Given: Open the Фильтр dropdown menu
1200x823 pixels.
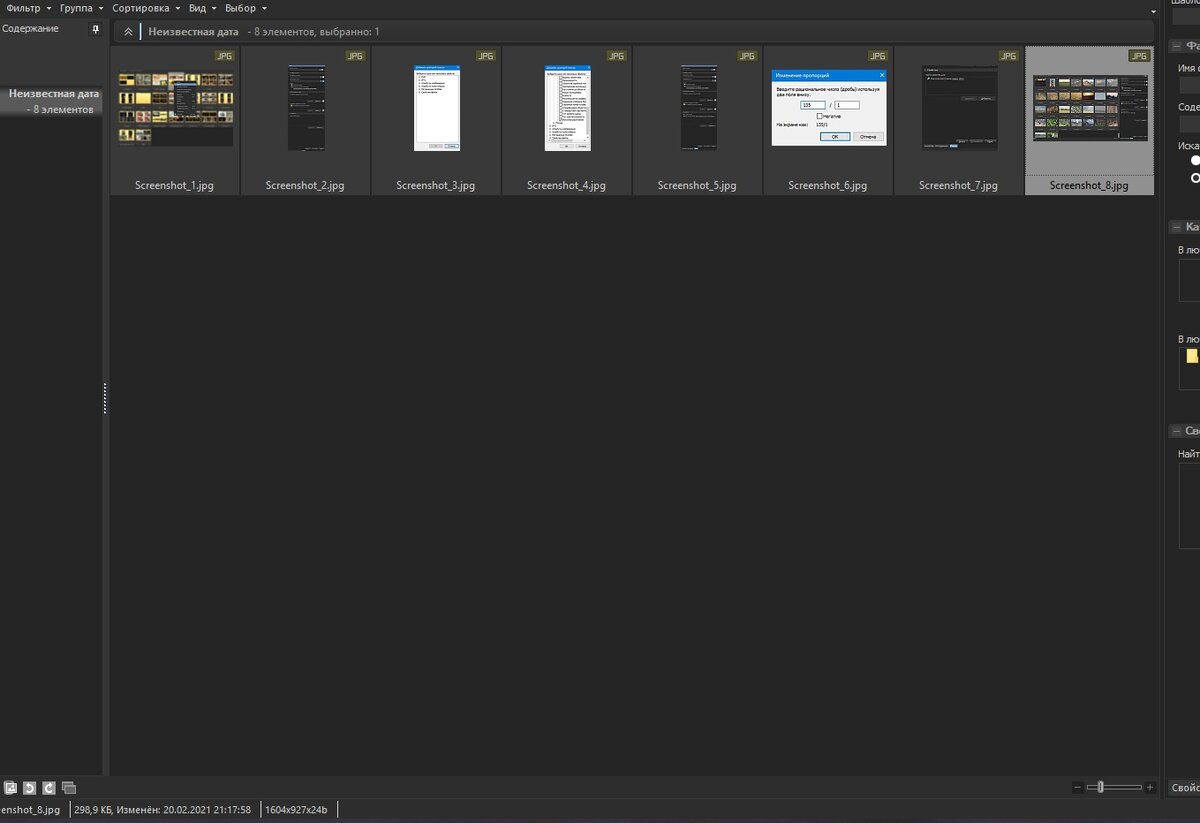Looking at the screenshot, I should point(29,8).
